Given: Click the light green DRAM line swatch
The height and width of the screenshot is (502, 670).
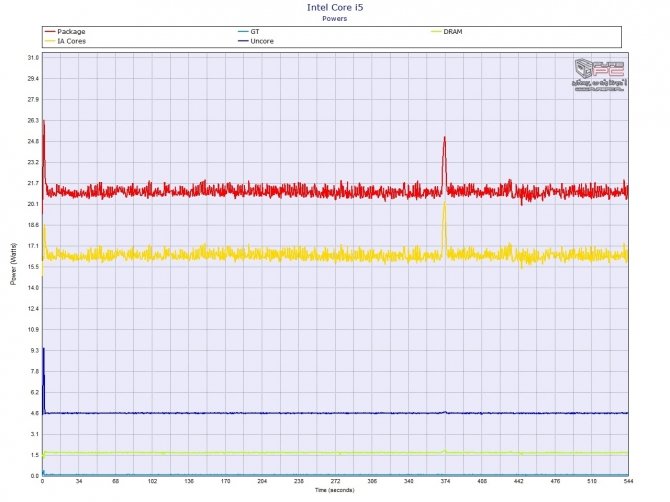Looking at the screenshot, I should point(436,32).
